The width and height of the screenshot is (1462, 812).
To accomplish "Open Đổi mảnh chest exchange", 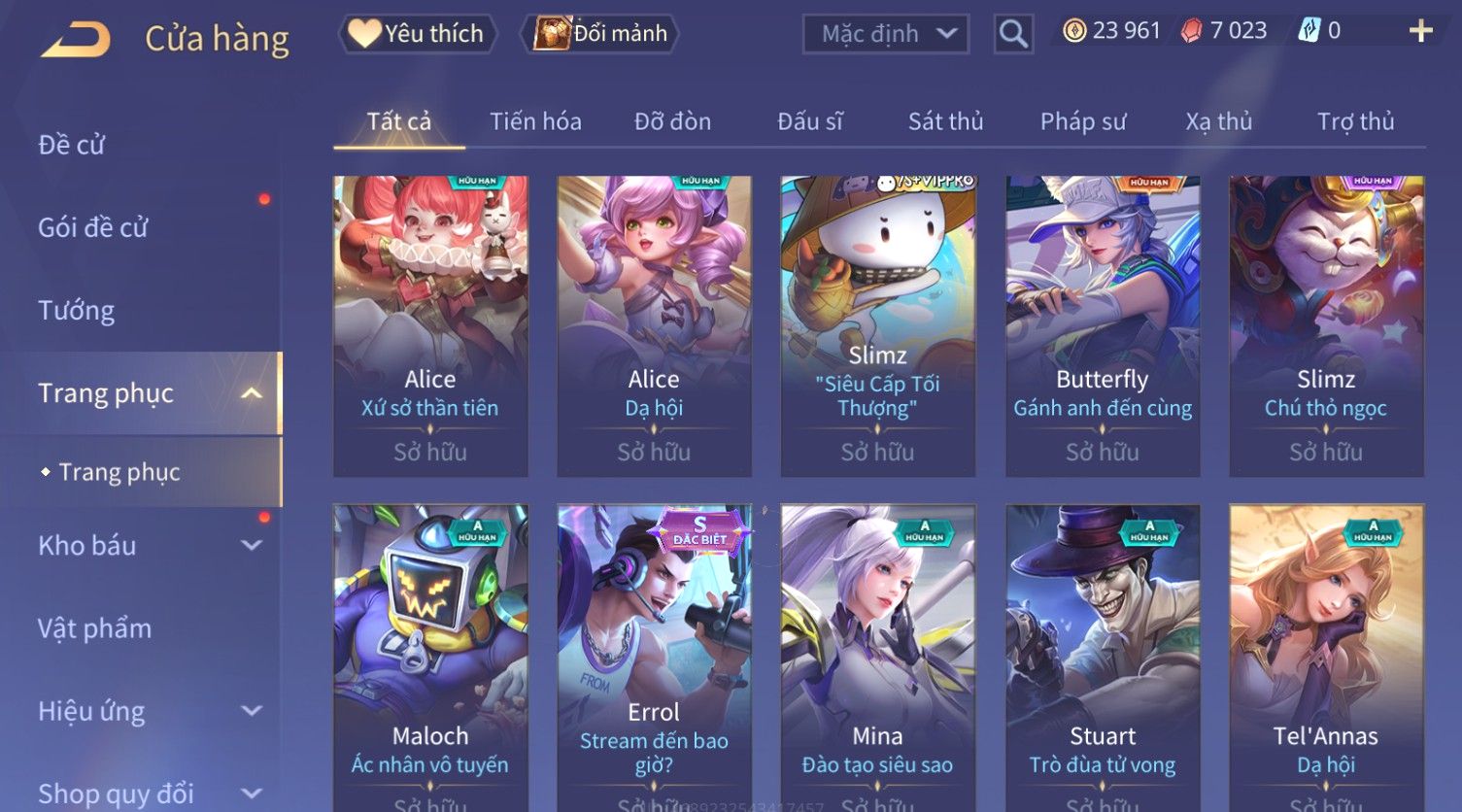I will click(x=600, y=34).
